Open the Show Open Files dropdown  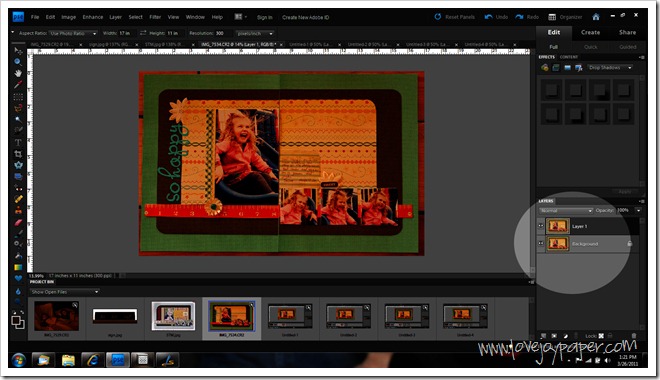tap(64, 292)
